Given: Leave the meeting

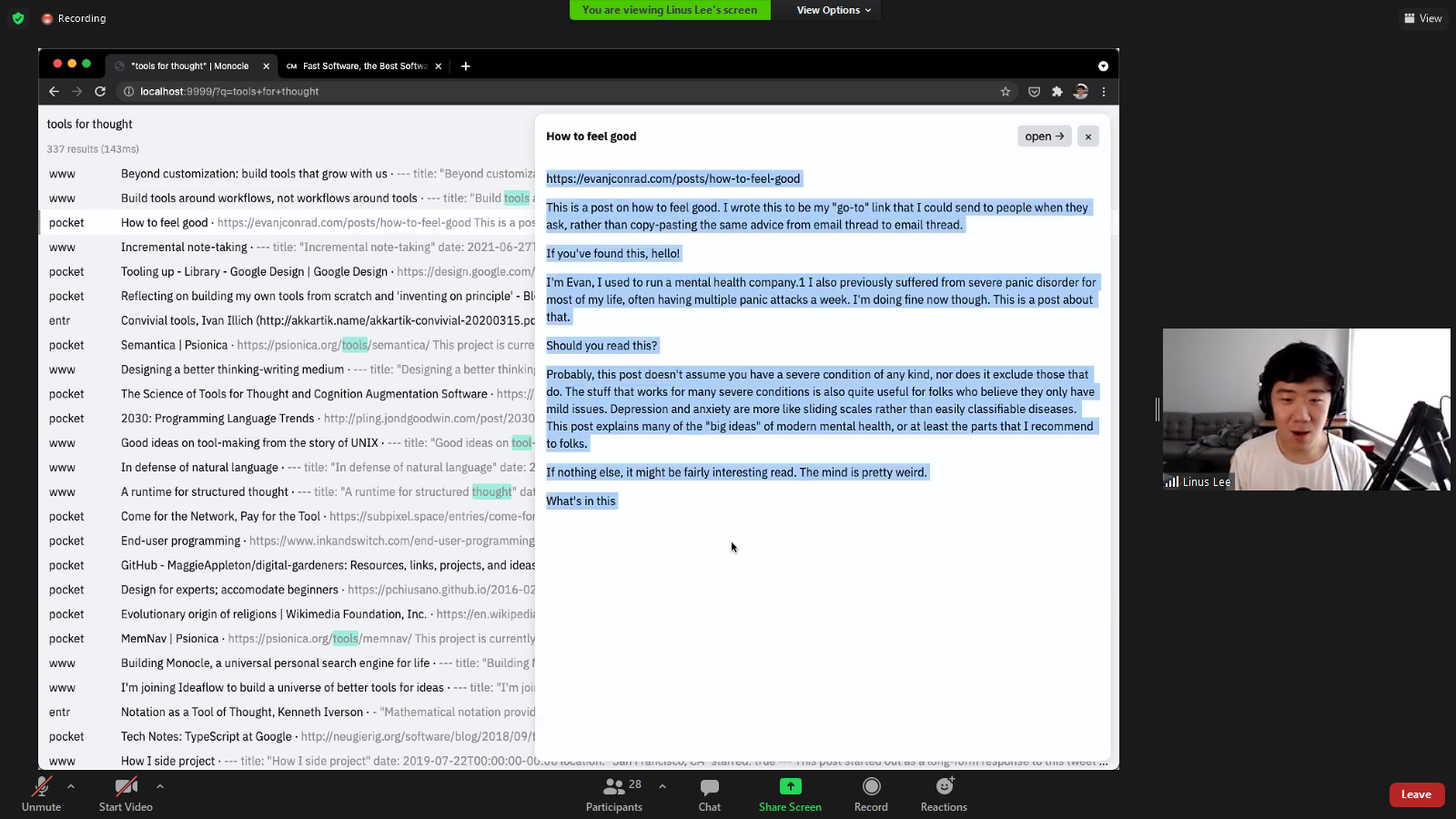Looking at the screenshot, I should pos(1416,794).
